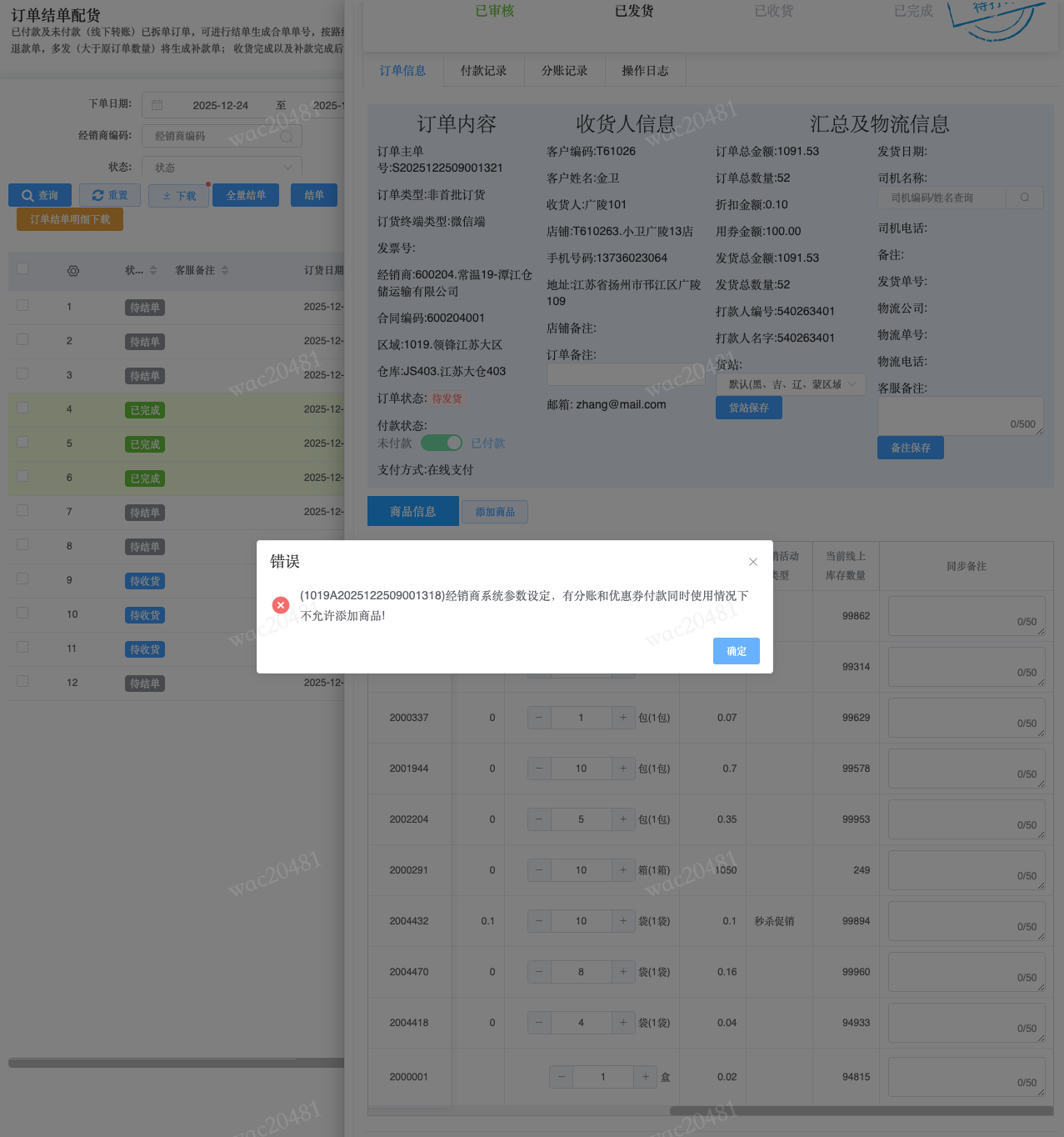
Task: Click 已完成 status tag in row 5
Action: 145,444
